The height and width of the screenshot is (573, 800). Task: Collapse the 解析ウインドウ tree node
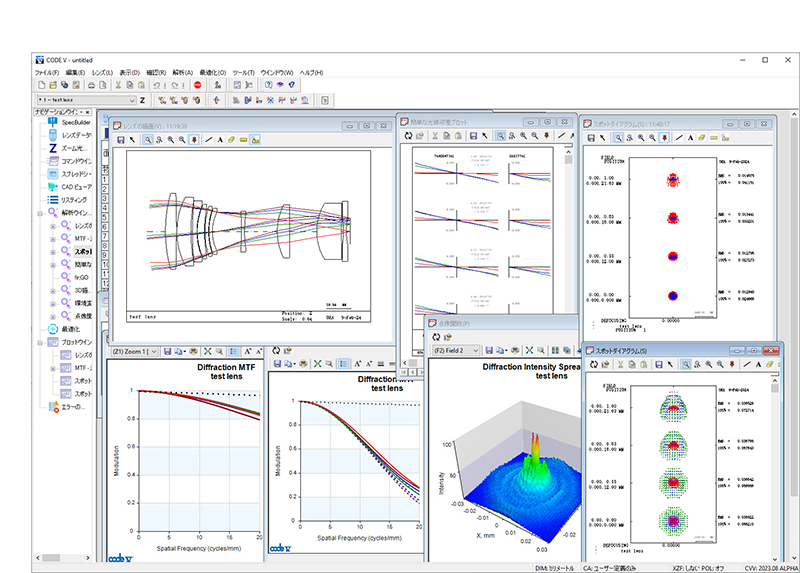(x=40, y=213)
